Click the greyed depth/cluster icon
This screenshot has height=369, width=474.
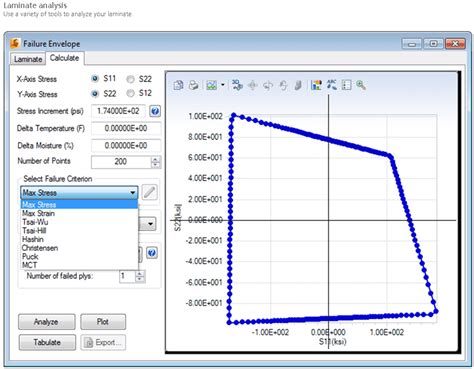298,85
